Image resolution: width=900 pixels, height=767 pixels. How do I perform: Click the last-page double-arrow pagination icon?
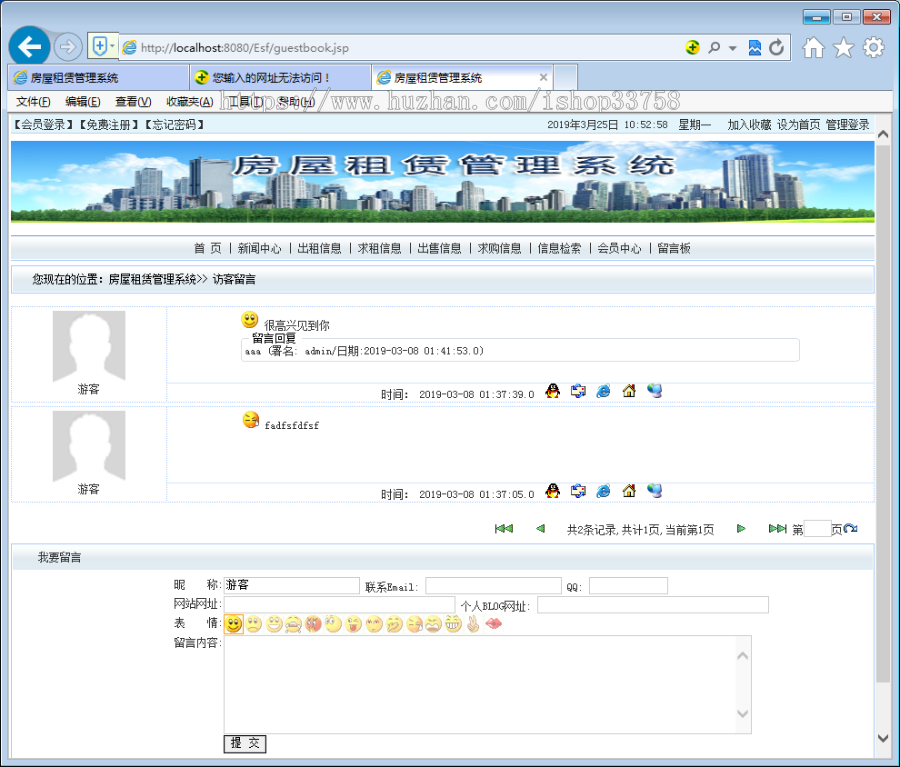click(779, 528)
